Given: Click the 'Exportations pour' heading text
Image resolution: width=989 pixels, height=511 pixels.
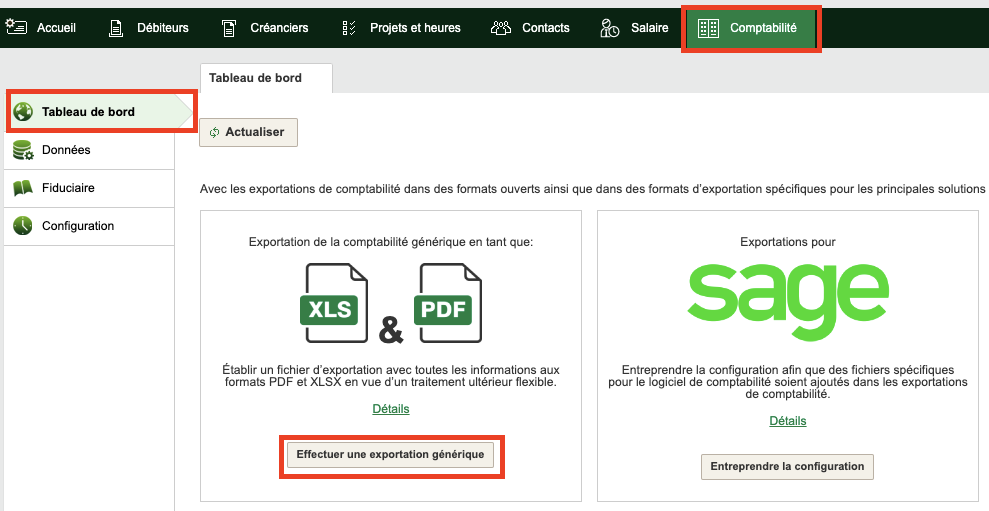Looking at the screenshot, I should coord(788,242).
